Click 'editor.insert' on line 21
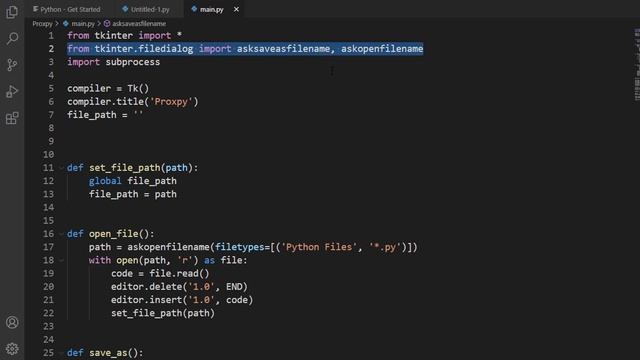This screenshot has height=360, width=640. click(147, 300)
